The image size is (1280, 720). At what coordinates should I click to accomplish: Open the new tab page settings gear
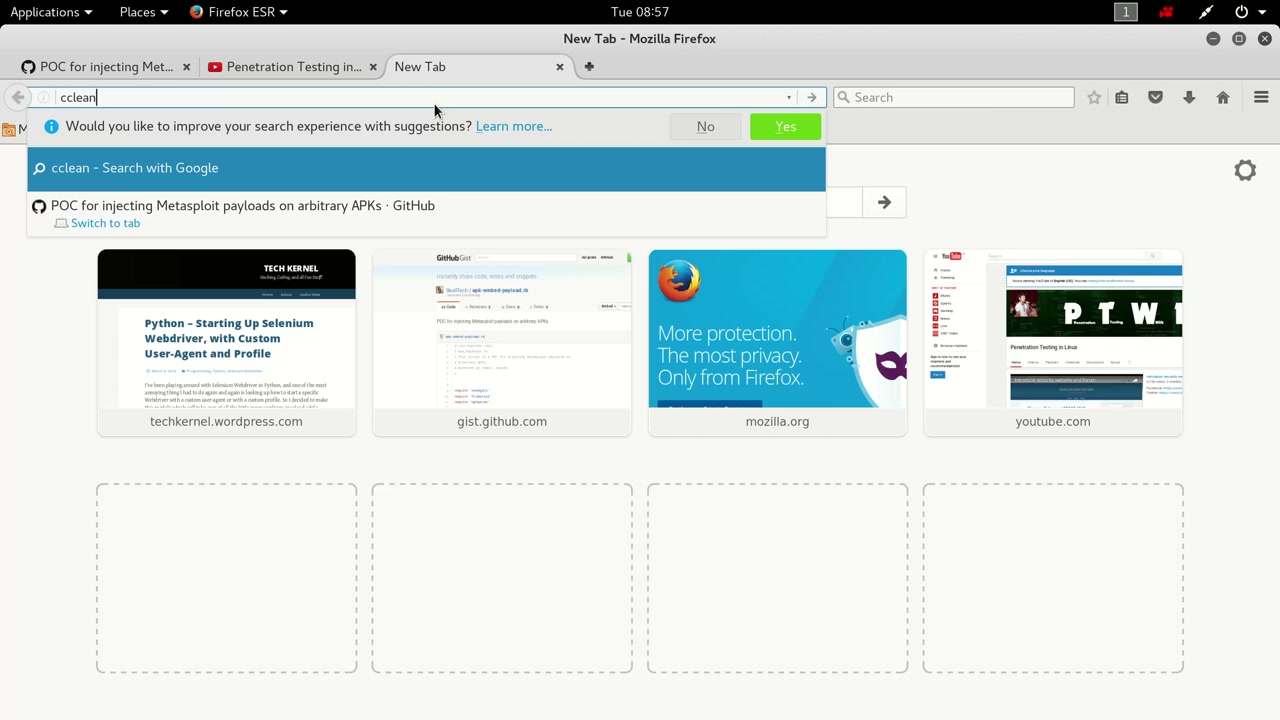coord(1245,170)
